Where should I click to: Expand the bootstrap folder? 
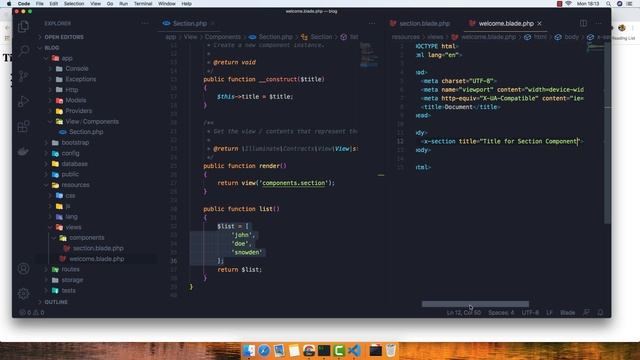click(75, 143)
